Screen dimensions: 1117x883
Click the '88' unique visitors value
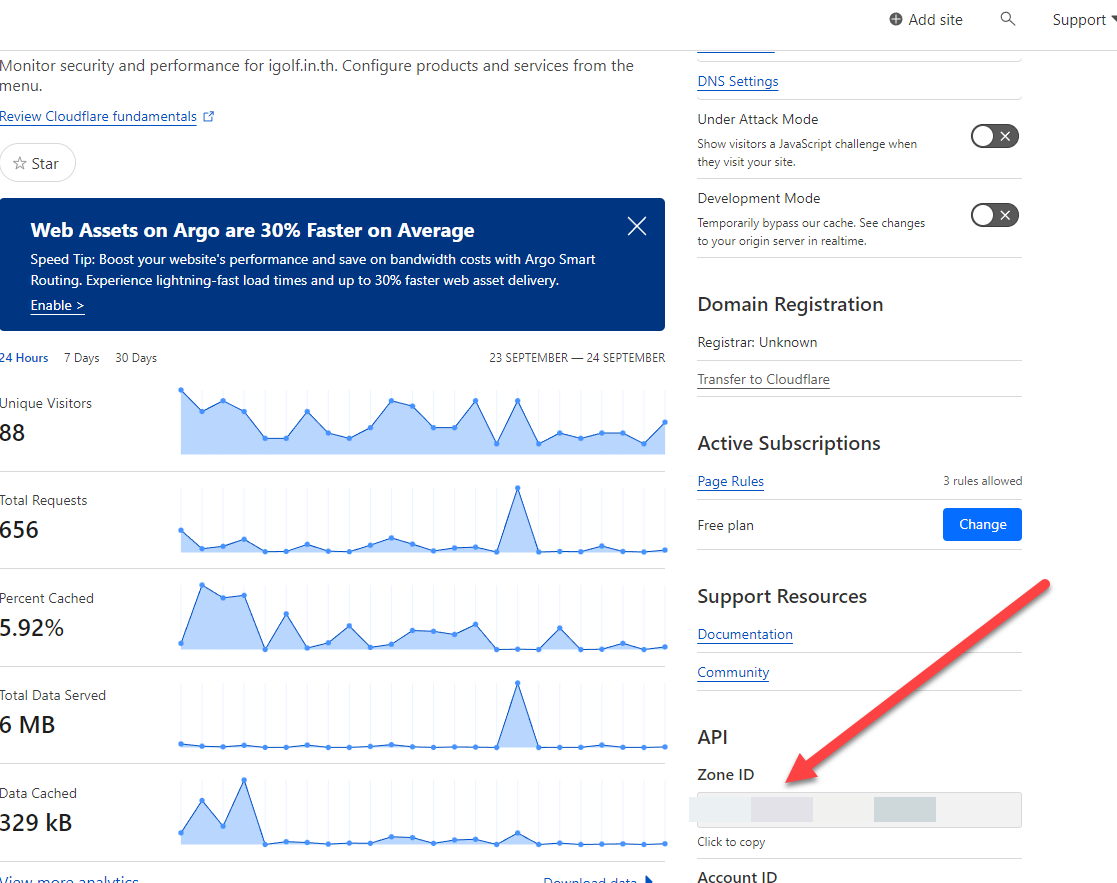(x=12, y=433)
